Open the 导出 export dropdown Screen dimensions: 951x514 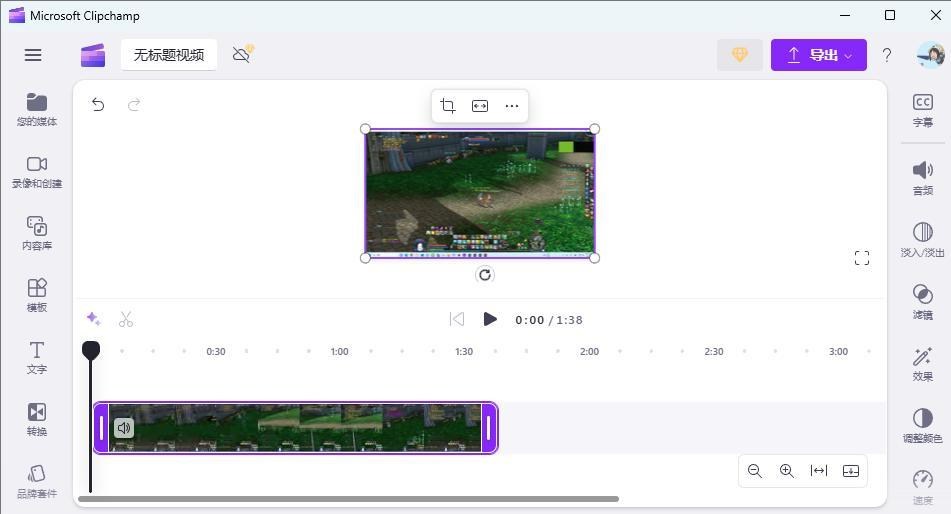[x=818, y=55]
